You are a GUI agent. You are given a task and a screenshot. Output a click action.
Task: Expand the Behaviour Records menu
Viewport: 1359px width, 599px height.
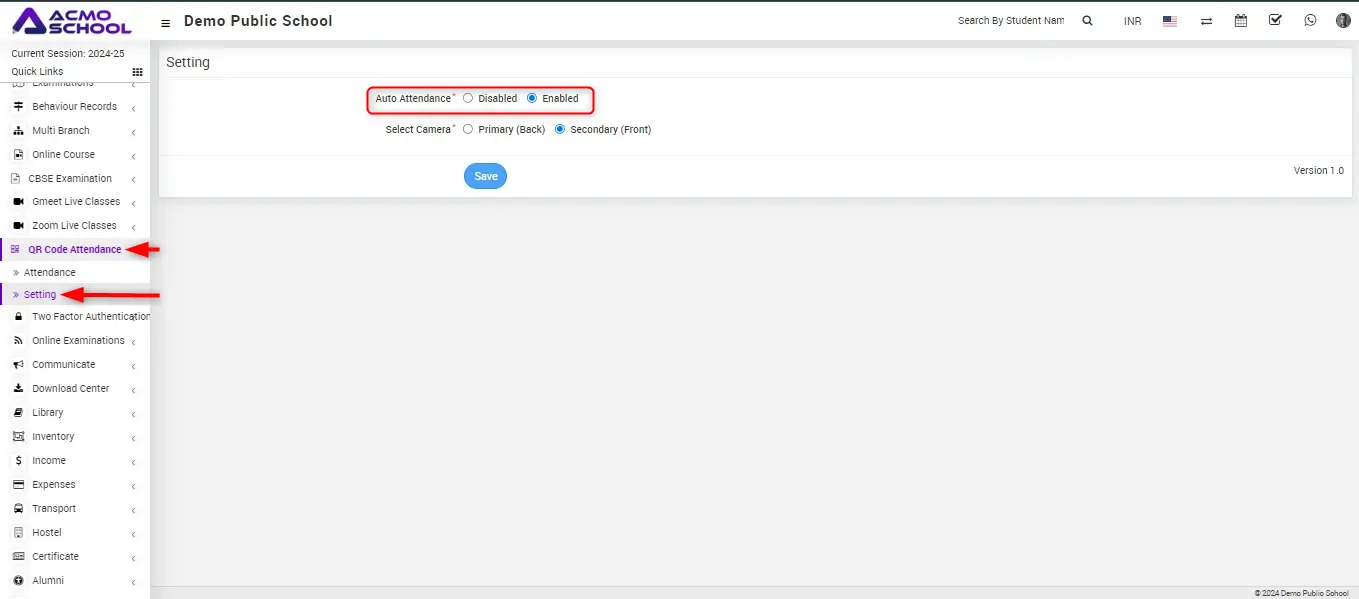(74, 107)
